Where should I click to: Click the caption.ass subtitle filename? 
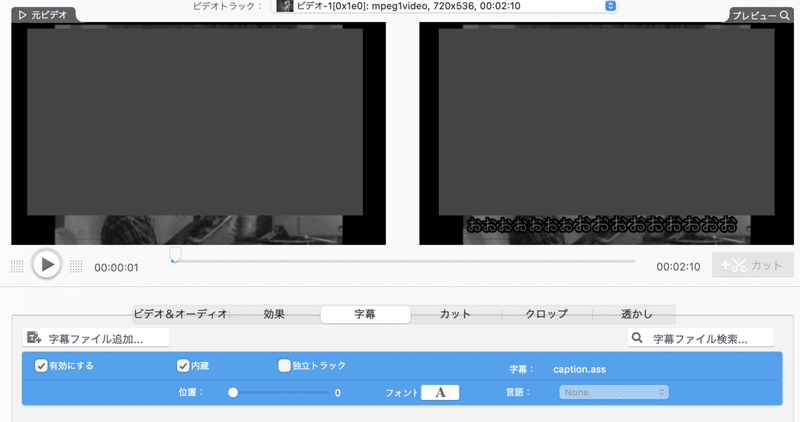pos(579,369)
